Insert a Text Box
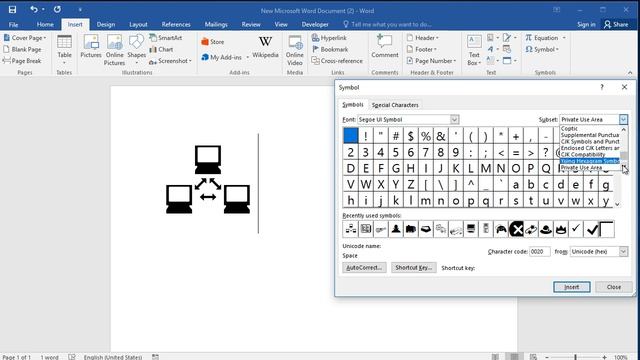 tap(474, 50)
